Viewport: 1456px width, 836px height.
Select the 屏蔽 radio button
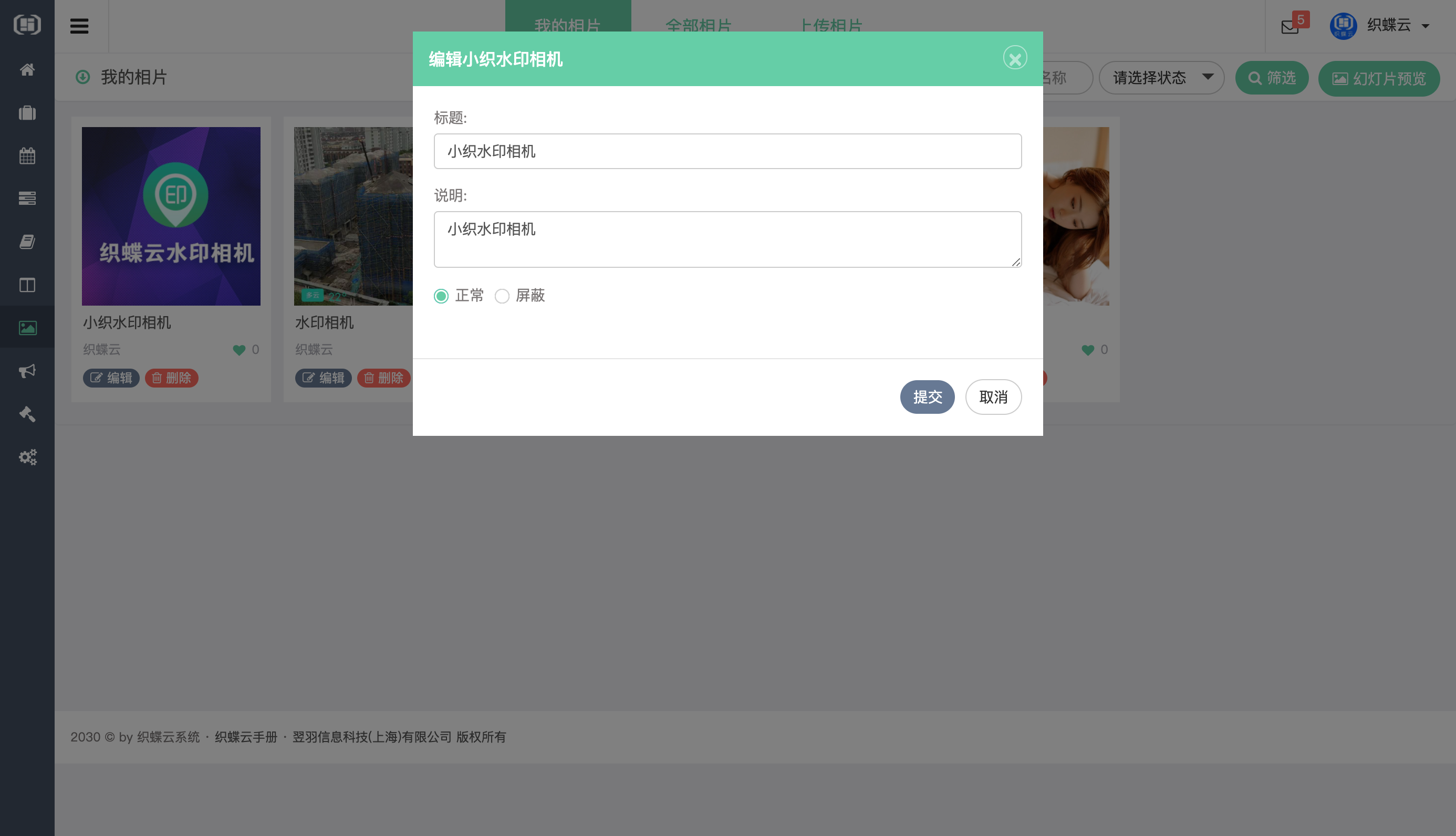pos(502,296)
